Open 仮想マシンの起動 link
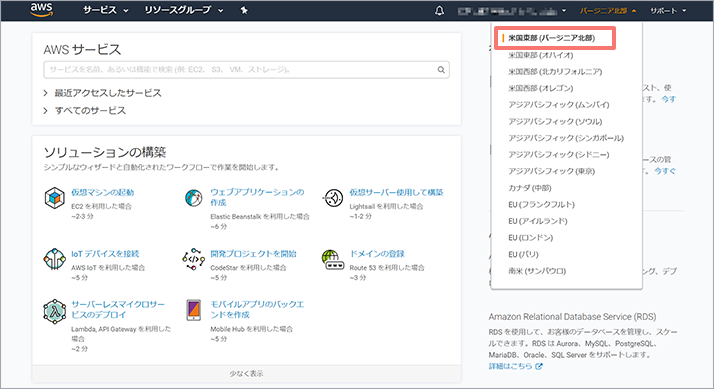The width and height of the screenshot is (714, 389). [102, 192]
